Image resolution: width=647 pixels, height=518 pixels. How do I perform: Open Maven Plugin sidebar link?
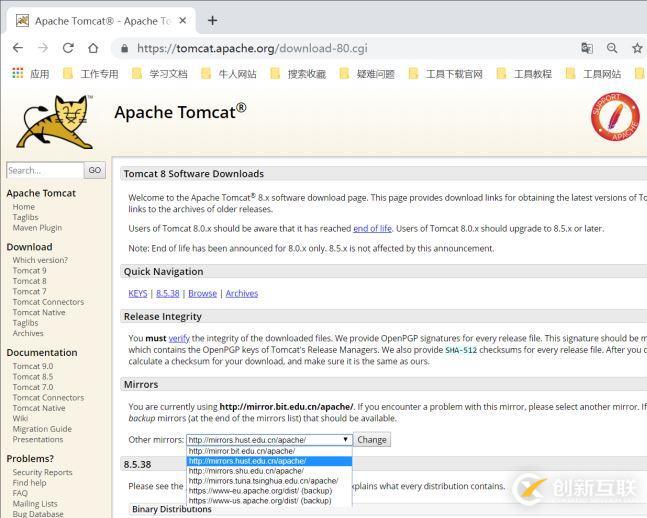pos(37,228)
